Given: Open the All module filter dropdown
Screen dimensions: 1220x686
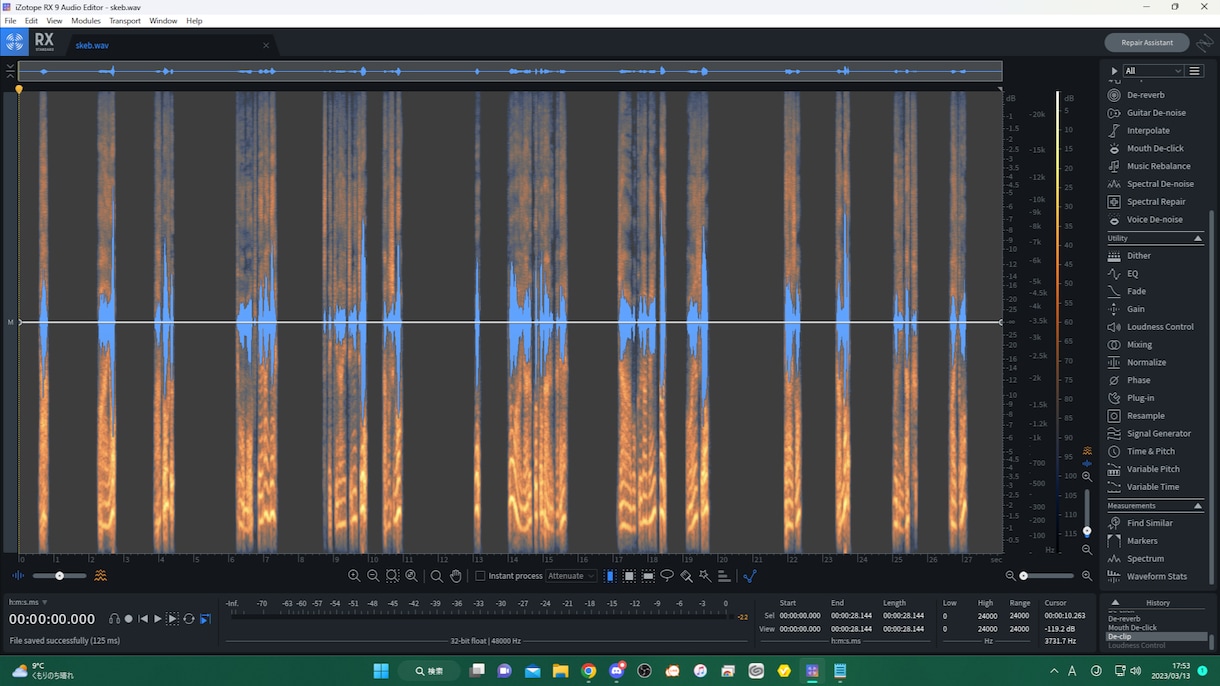Looking at the screenshot, I should point(1153,71).
